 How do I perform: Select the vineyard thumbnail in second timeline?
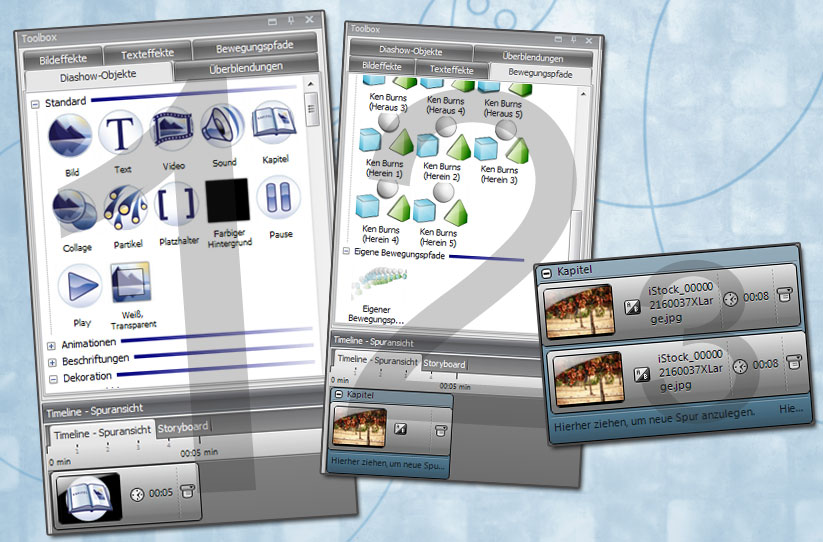360,427
